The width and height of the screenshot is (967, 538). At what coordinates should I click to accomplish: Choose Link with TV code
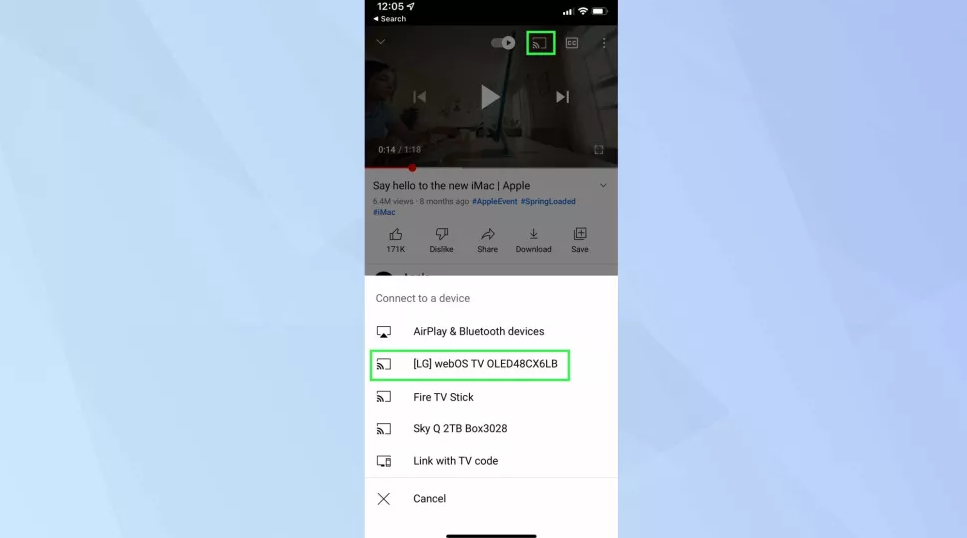pyautogui.click(x=491, y=461)
